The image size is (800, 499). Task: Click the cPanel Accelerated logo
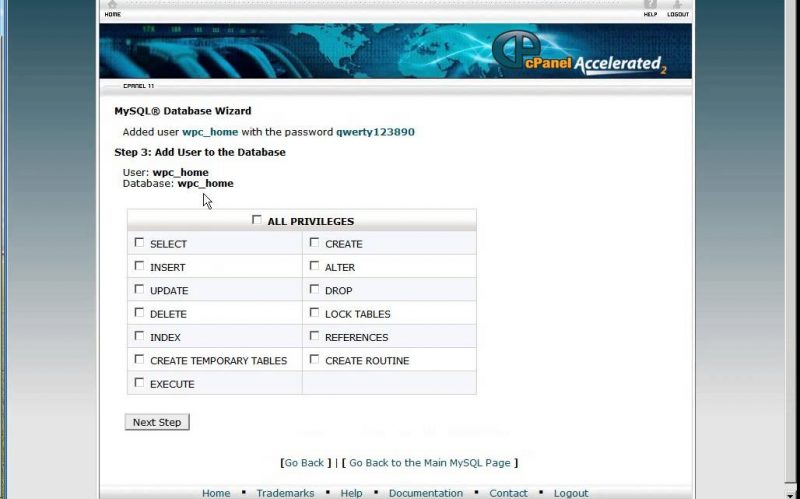[x=580, y=54]
